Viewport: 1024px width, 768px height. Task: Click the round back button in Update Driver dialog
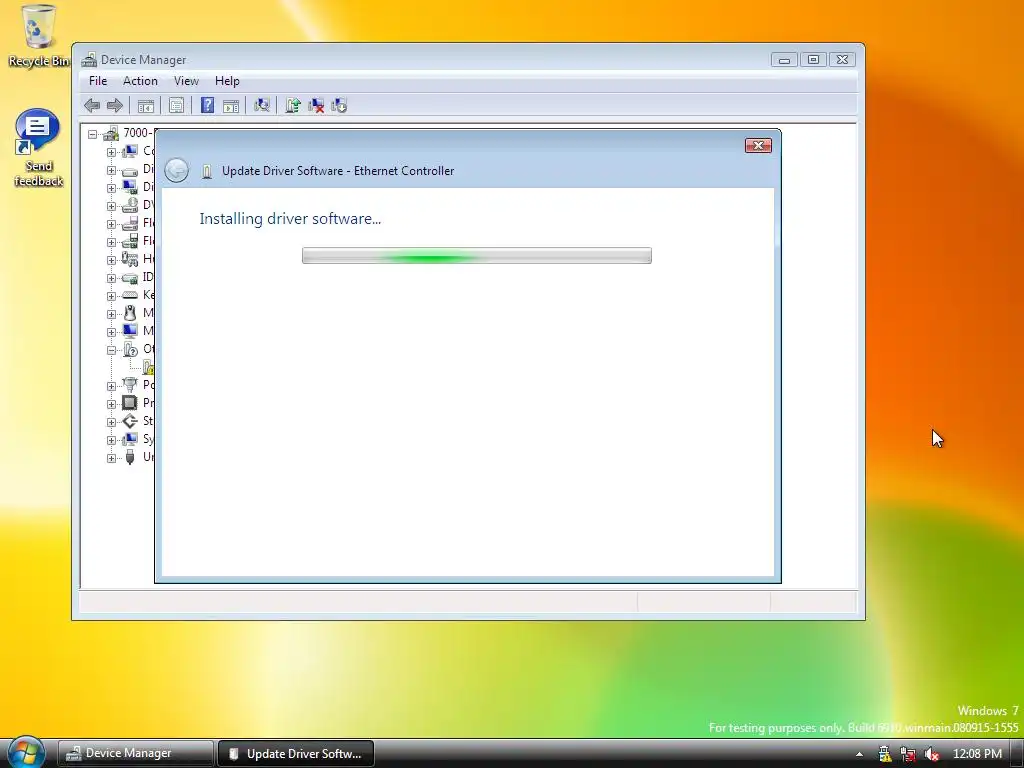pyautogui.click(x=176, y=170)
